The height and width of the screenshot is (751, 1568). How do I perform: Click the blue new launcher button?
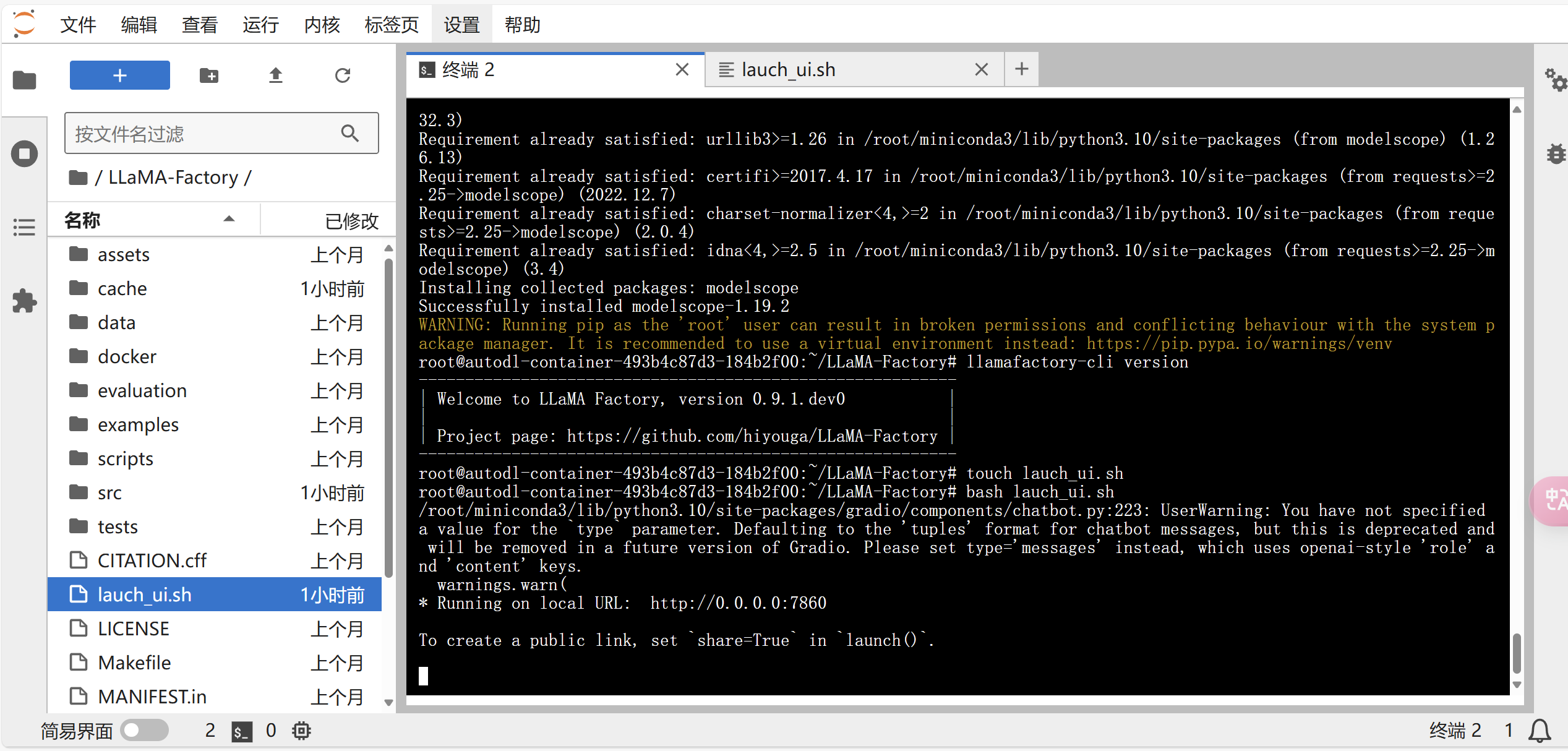(119, 75)
